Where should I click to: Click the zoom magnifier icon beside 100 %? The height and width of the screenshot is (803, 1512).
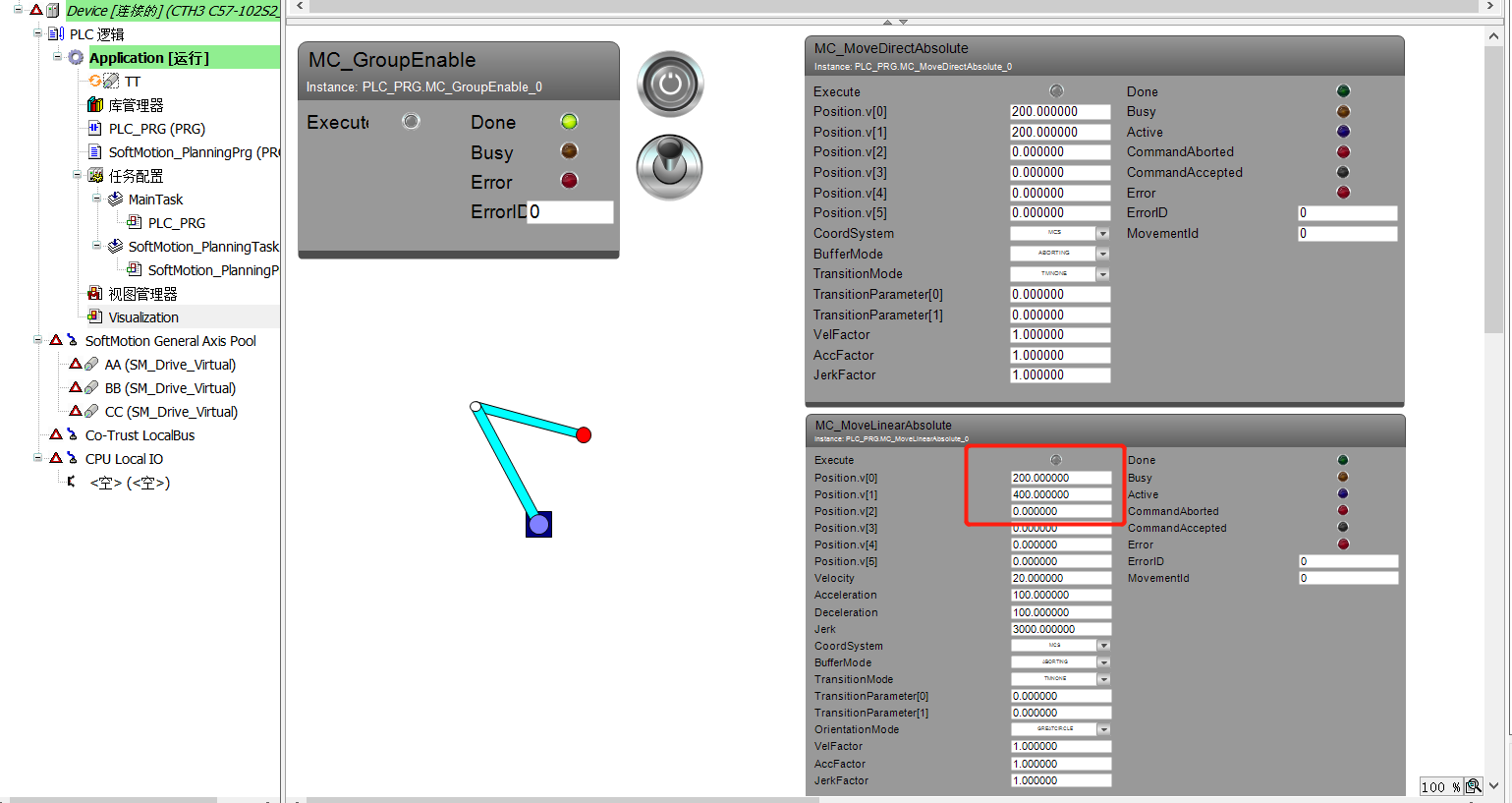(1473, 786)
